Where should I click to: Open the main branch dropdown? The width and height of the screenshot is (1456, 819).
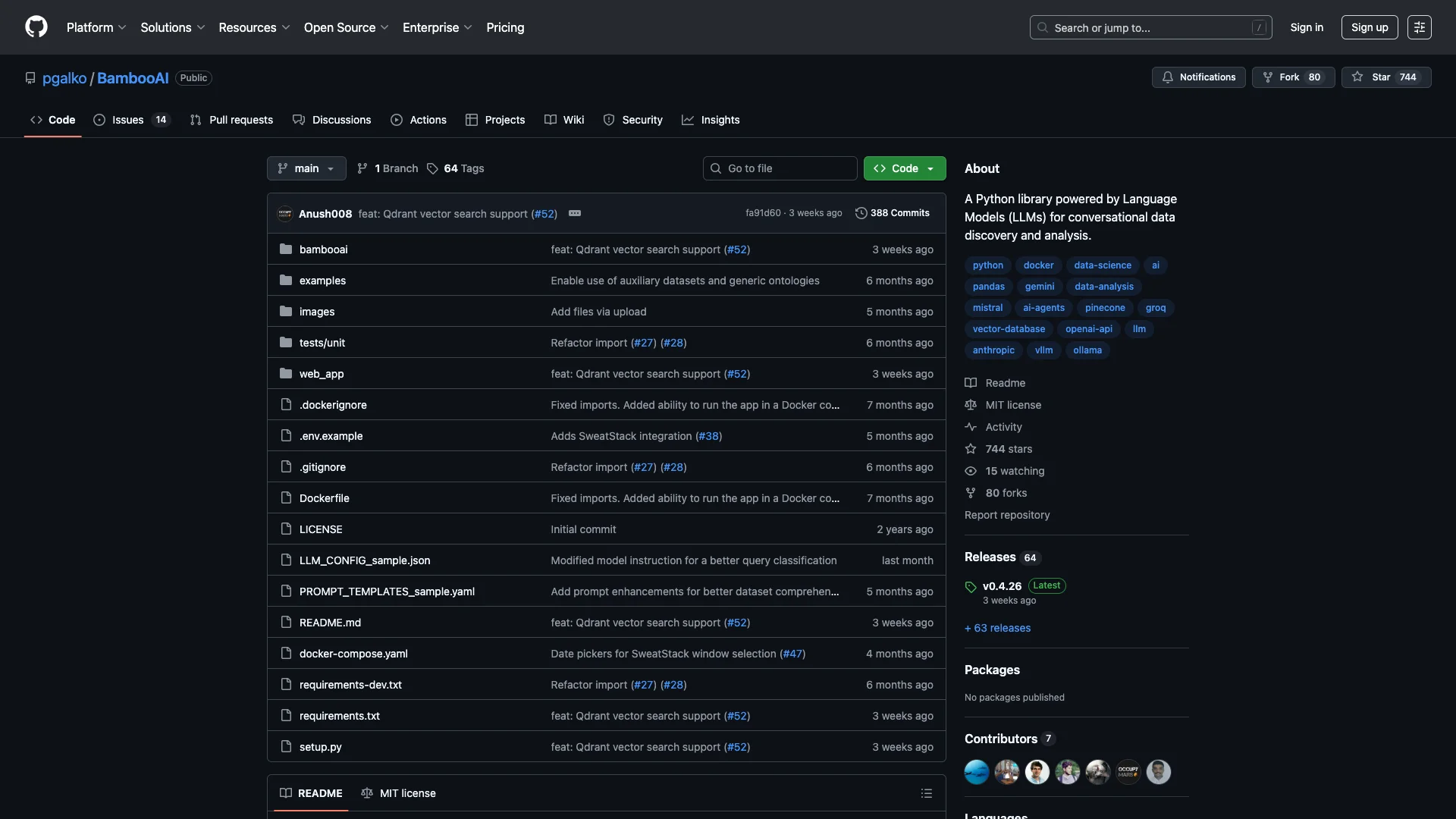[x=306, y=168]
